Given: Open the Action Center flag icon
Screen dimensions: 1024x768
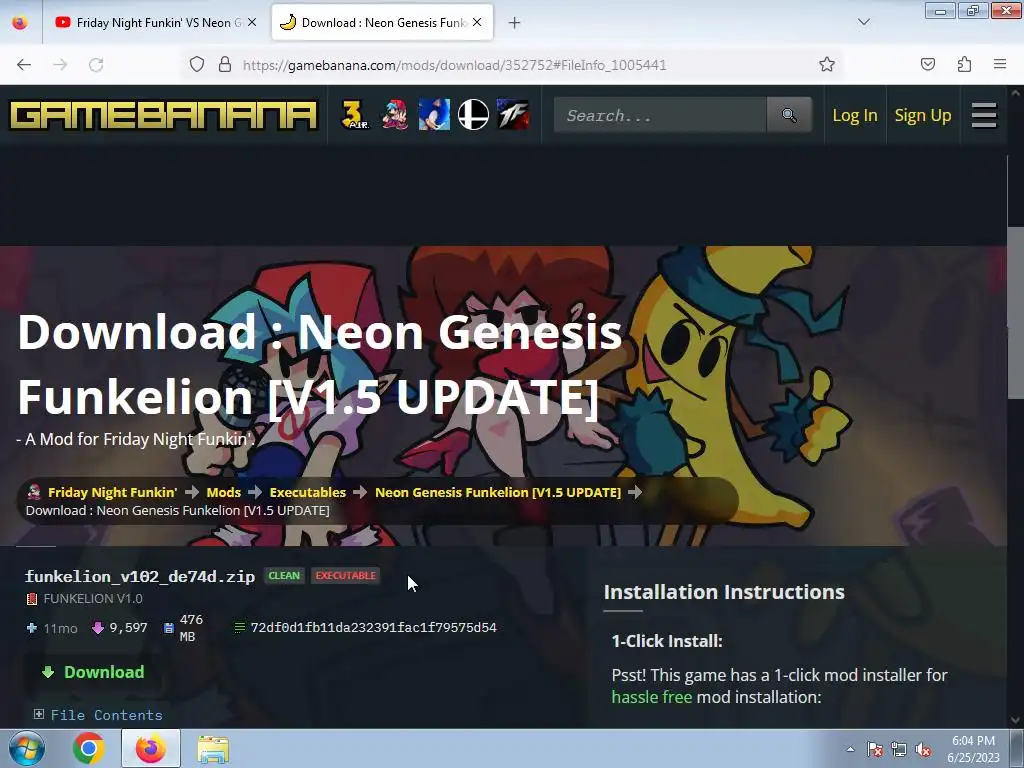Looking at the screenshot, I should point(874,749).
